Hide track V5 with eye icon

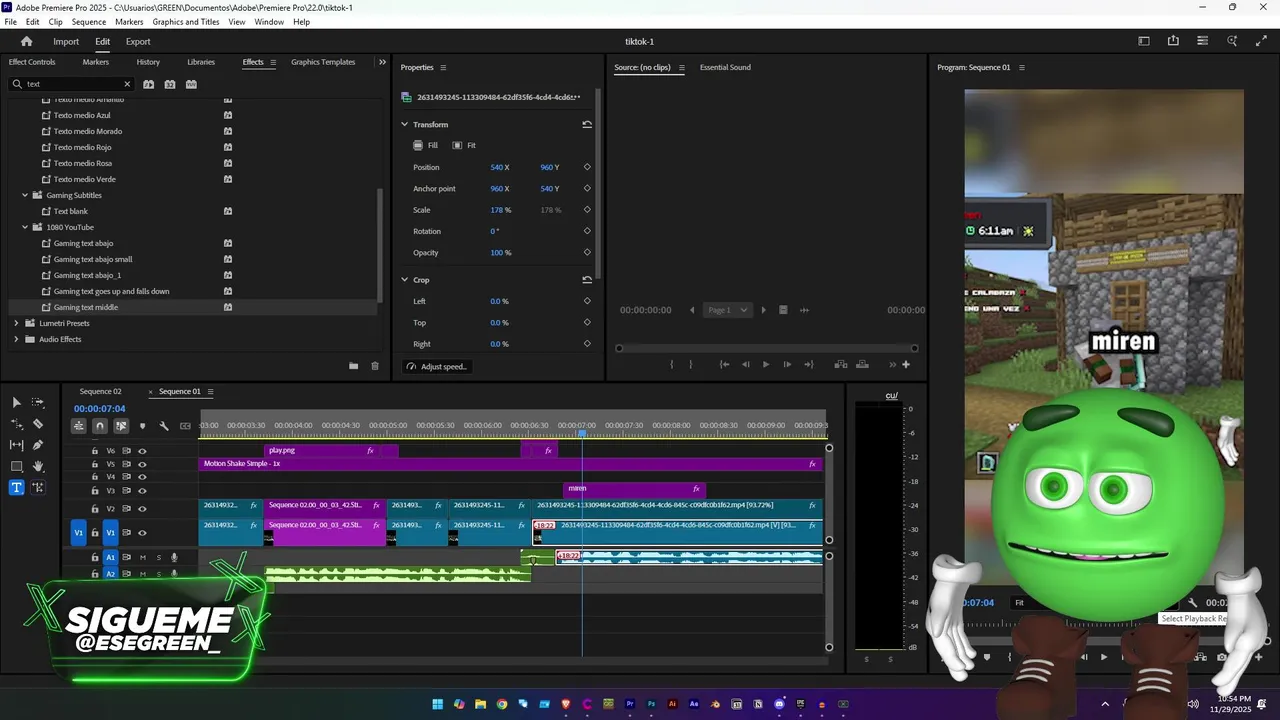(x=142, y=464)
